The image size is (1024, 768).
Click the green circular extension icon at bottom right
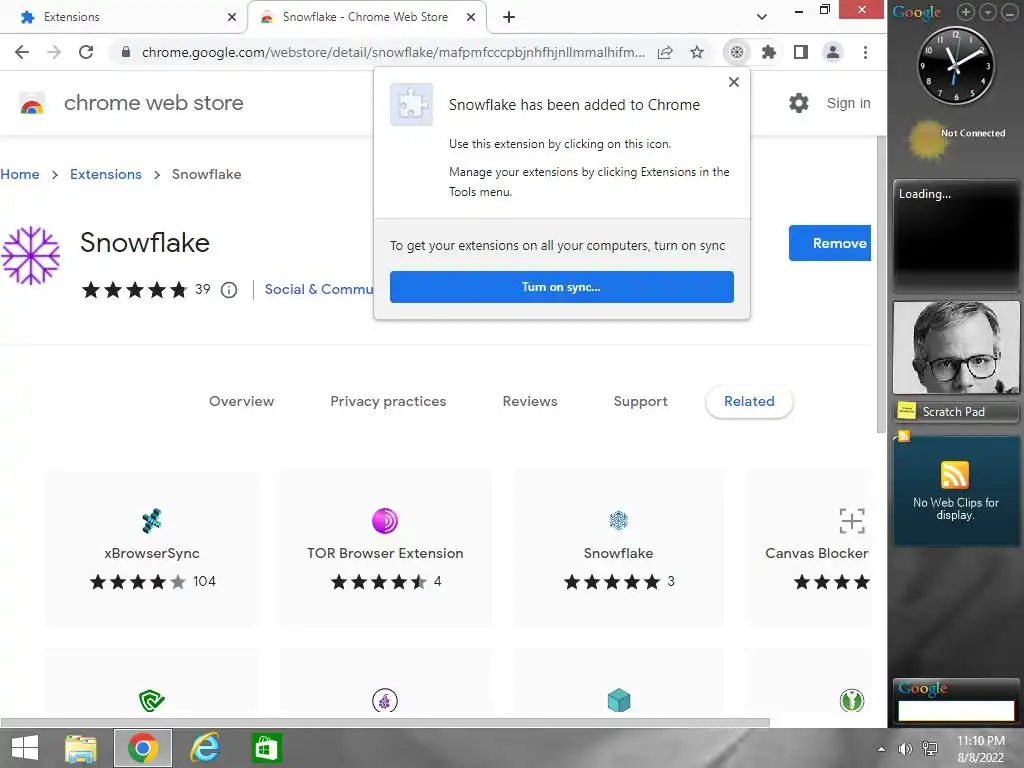click(852, 701)
